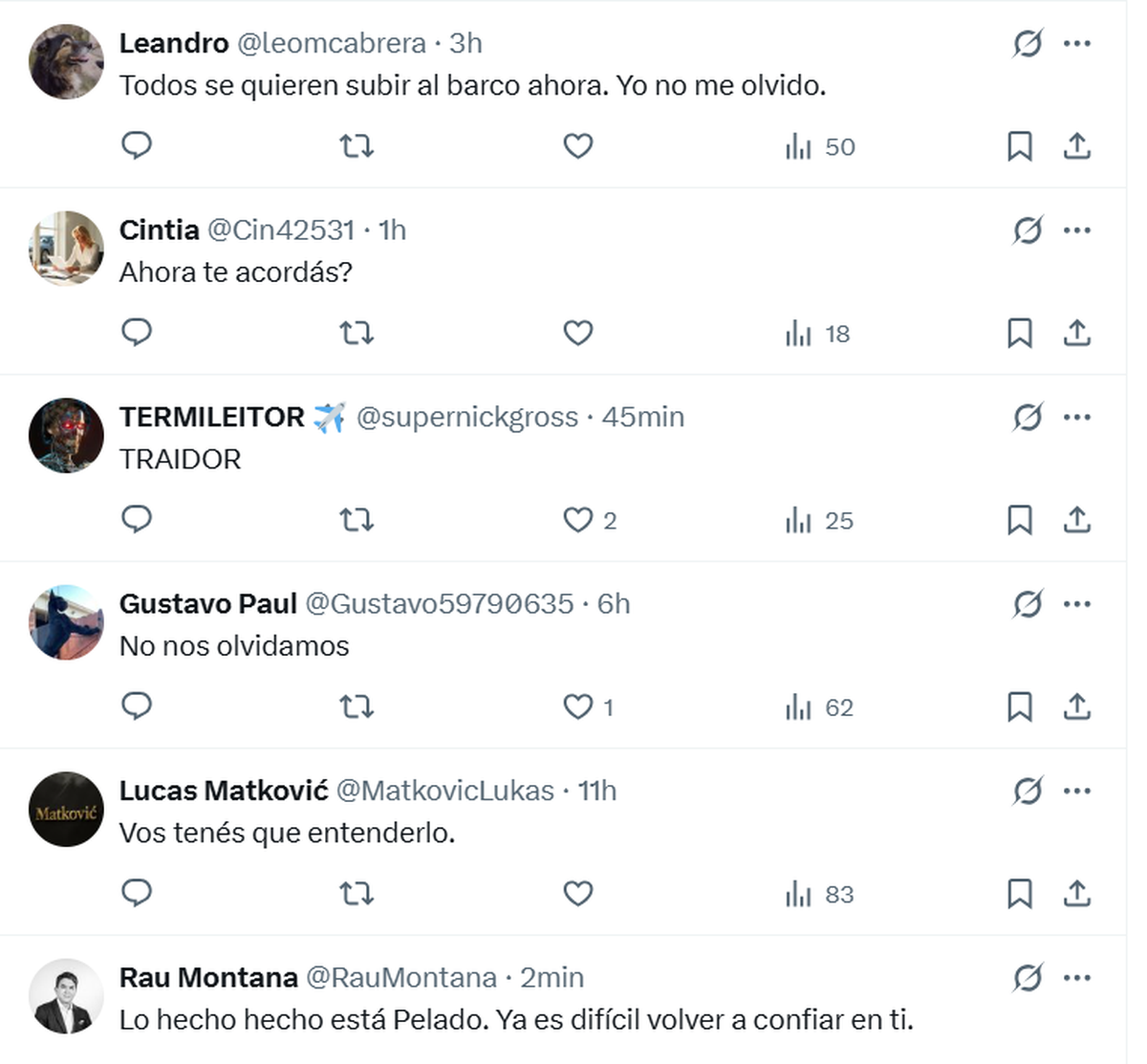Share TERMILEITOR's 'TRAIDOR' tweet
This screenshot has height=1064, width=1147.
coord(1076,519)
